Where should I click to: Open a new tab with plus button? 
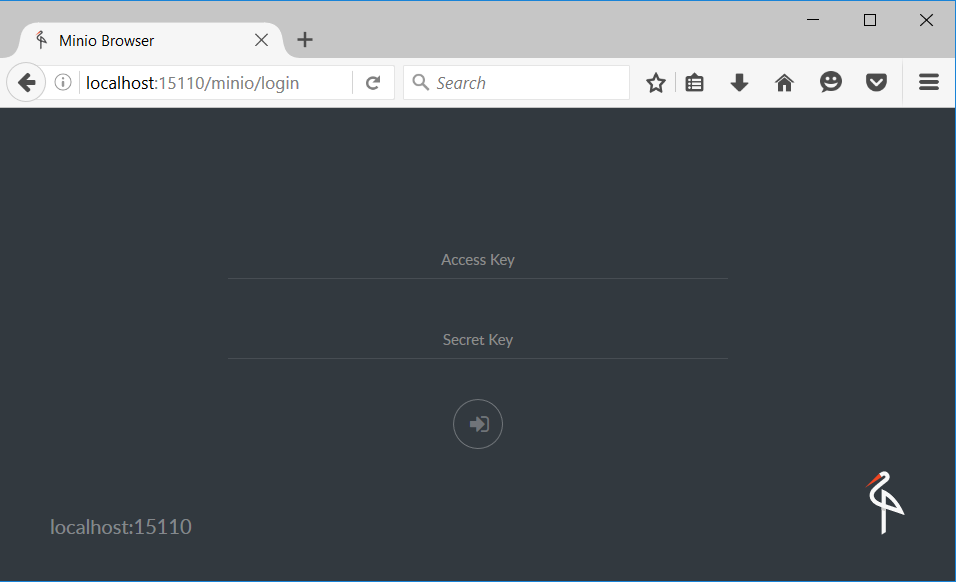(x=305, y=40)
